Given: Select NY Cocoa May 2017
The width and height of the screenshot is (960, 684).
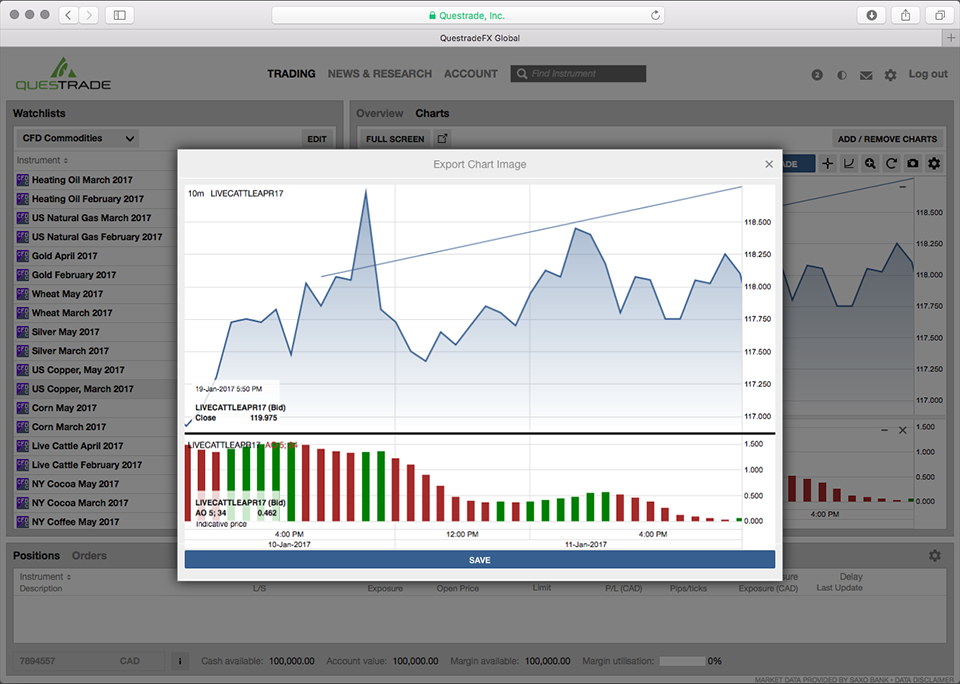Looking at the screenshot, I should [75, 484].
